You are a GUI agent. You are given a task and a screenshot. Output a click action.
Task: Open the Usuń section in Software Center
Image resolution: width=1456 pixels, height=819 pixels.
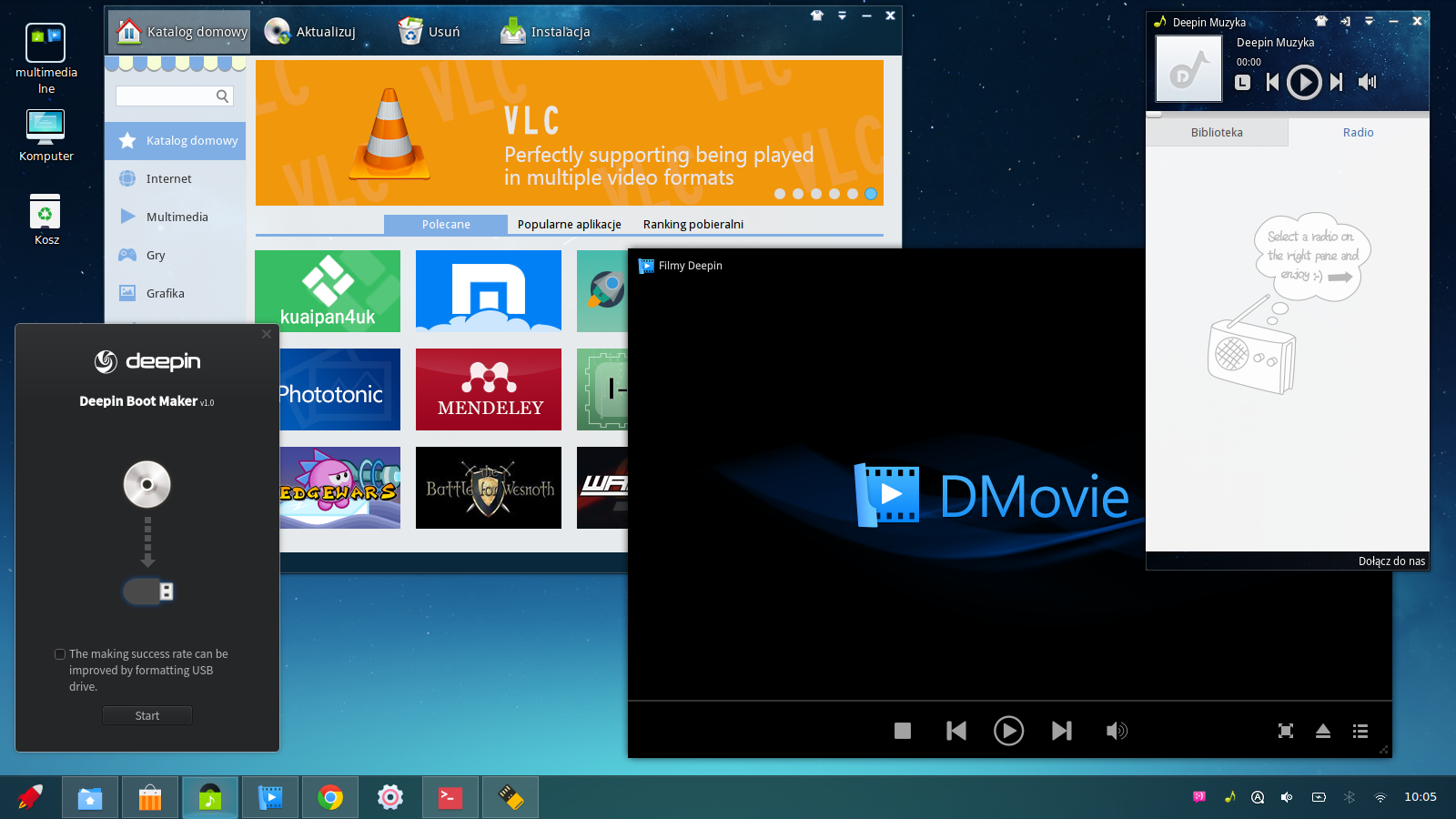429,32
